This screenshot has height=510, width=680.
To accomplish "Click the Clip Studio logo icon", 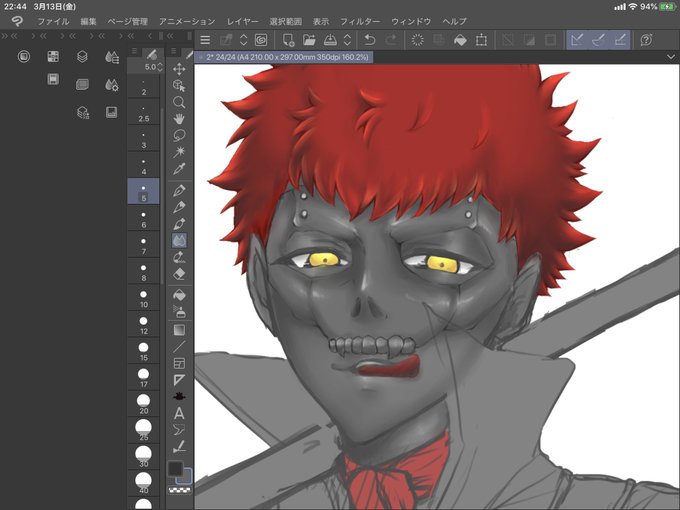I will click(17, 21).
